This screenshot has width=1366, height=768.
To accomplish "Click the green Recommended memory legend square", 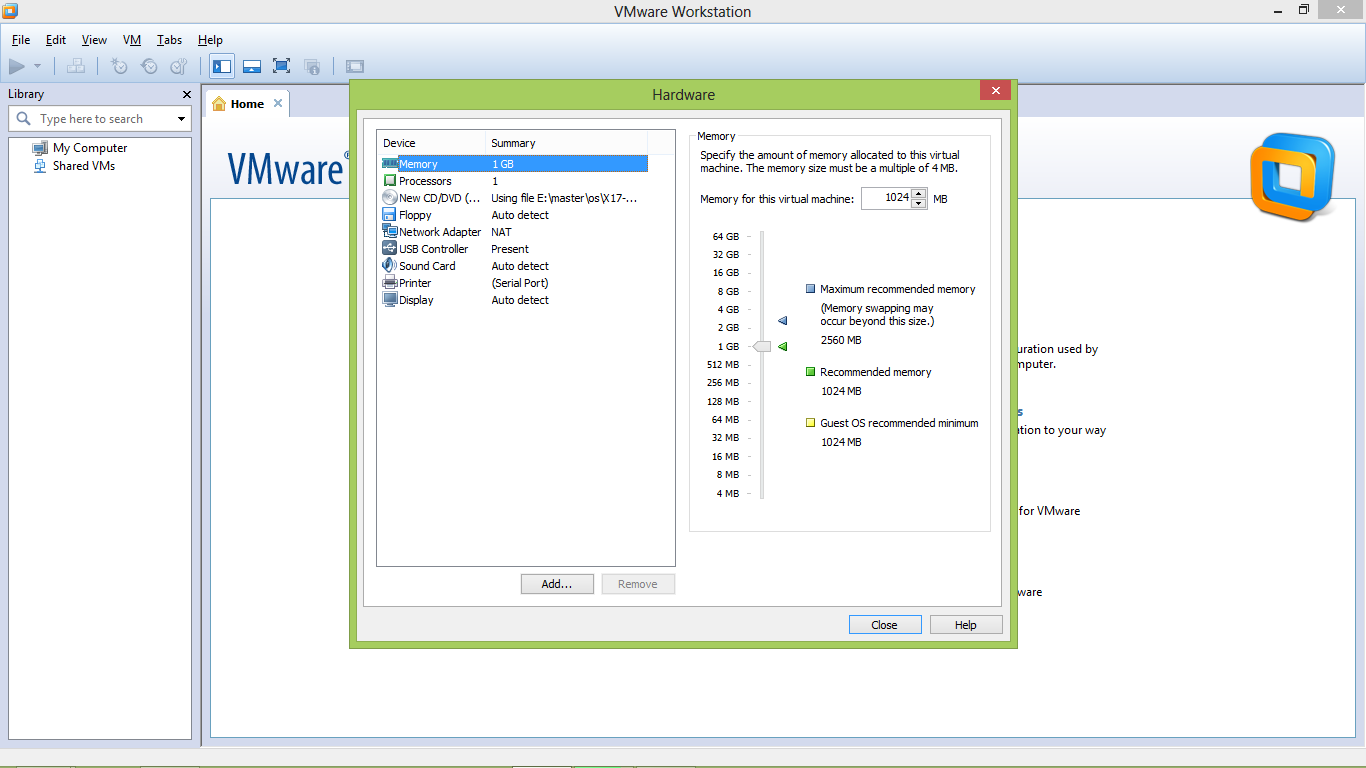I will click(x=810, y=372).
